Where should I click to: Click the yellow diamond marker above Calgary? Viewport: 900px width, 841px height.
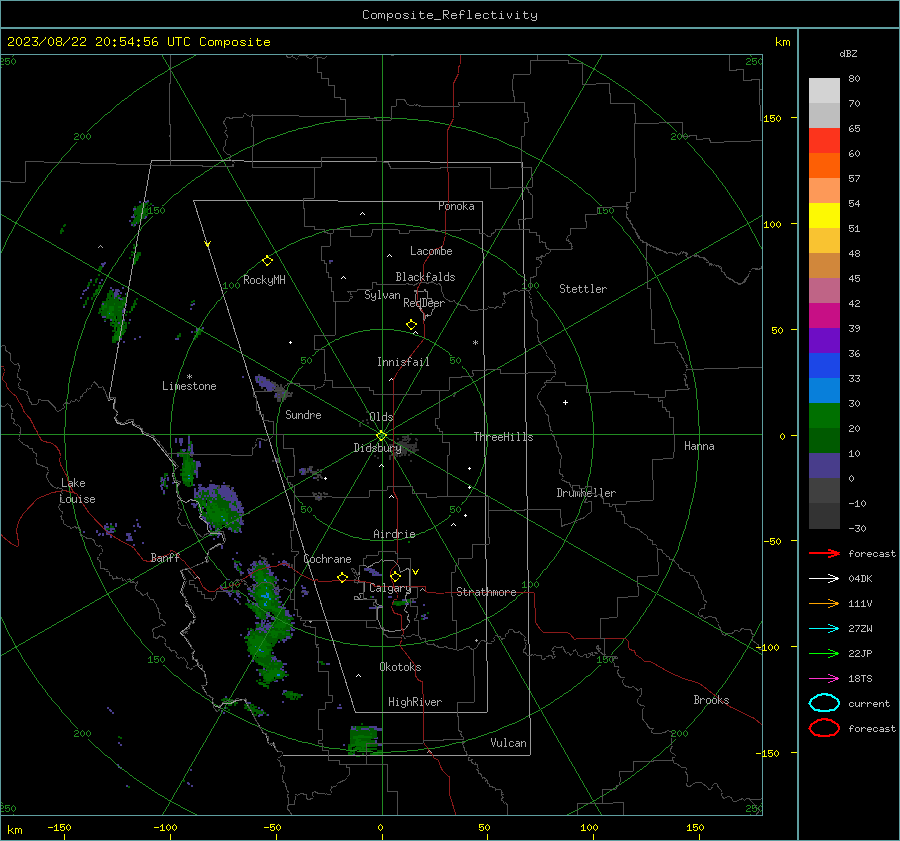395,576
